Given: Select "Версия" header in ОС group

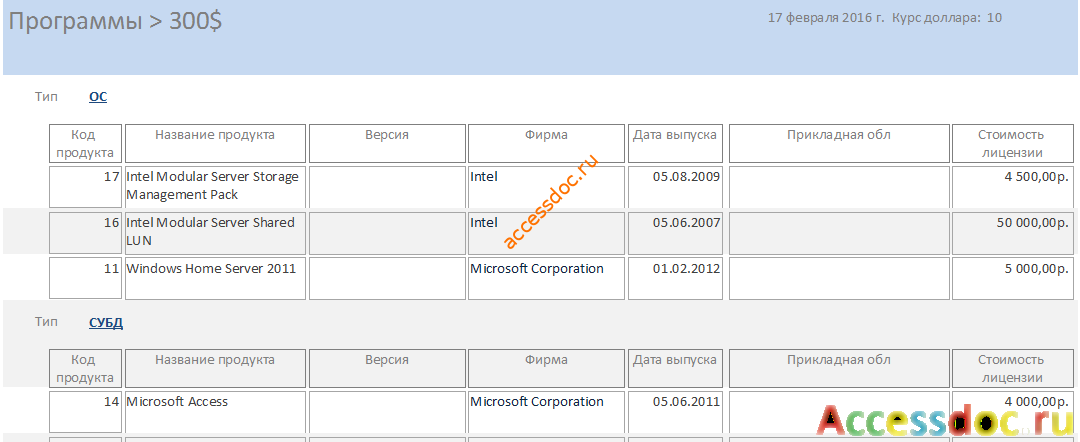Looking at the screenshot, I should tap(387, 143).
